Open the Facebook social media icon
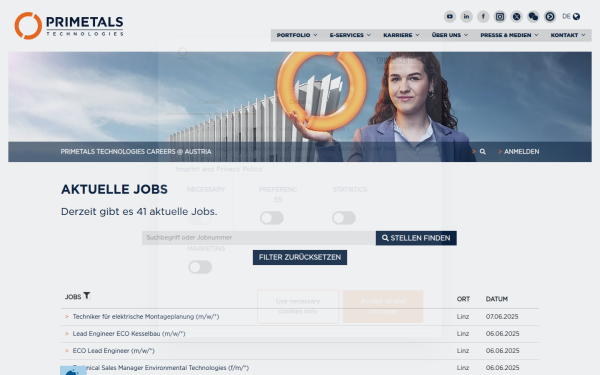Image resolution: width=600 pixels, height=375 pixels. click(483, 16)
